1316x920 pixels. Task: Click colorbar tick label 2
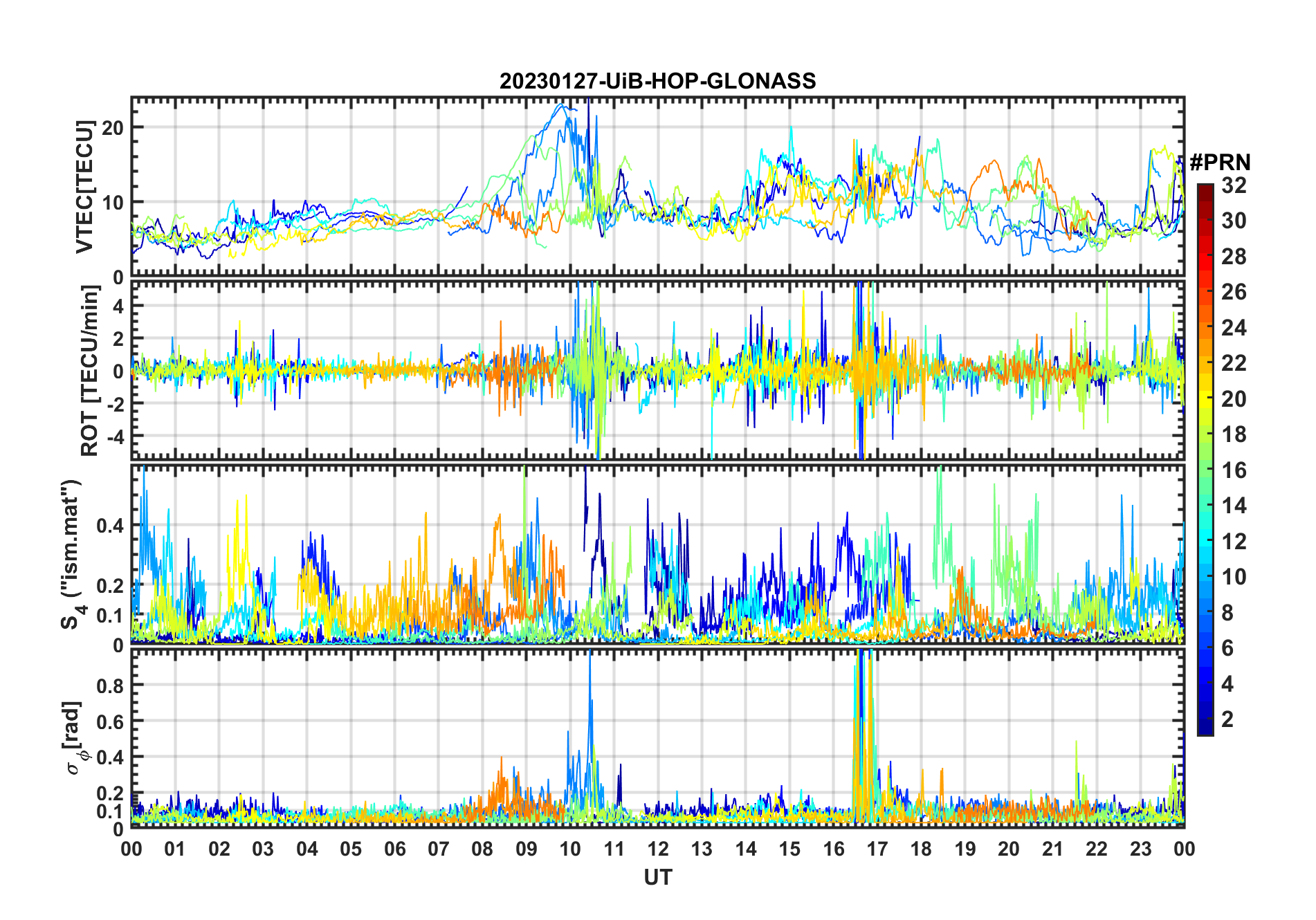pyautogui.click(x=1227, y=719)
